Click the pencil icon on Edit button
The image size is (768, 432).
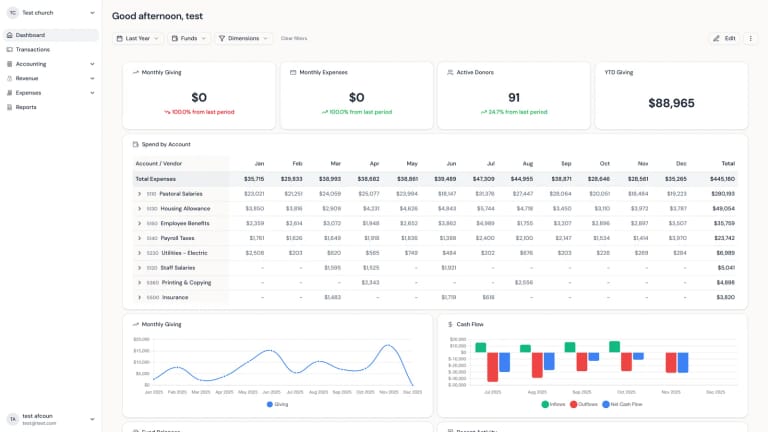tap(716, 38)
